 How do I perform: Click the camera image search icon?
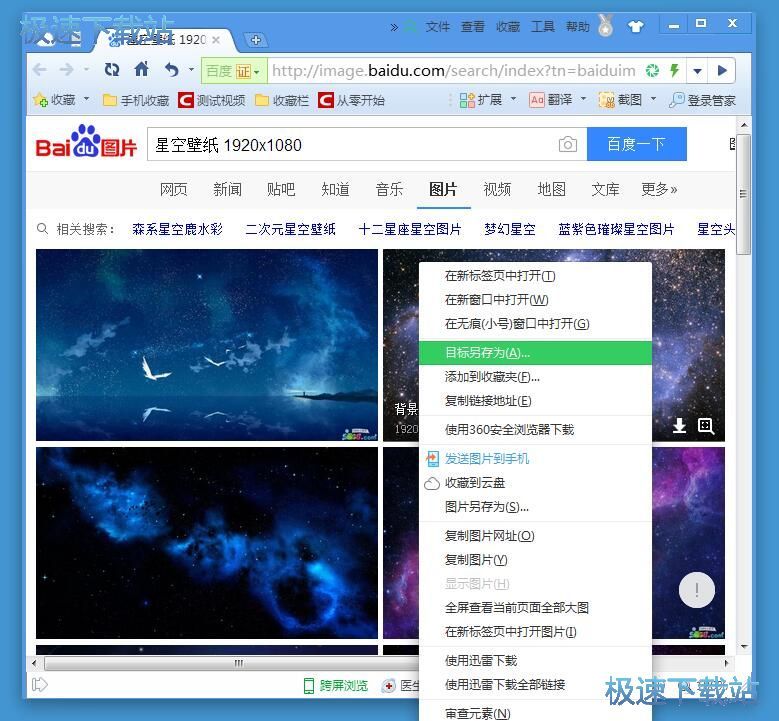568,144
